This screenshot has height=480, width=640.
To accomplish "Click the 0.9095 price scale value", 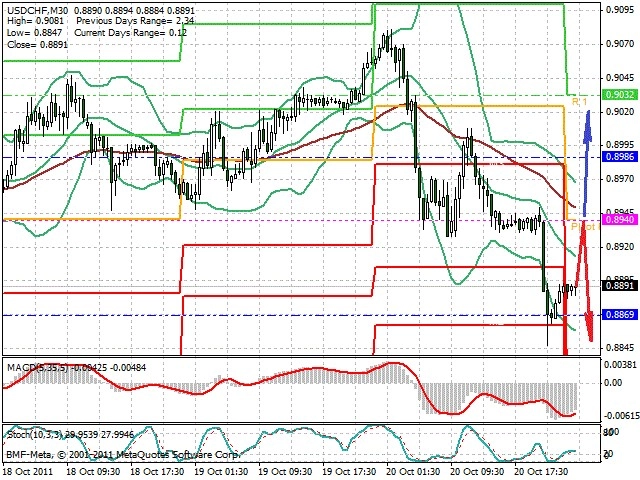I will 620,10.
